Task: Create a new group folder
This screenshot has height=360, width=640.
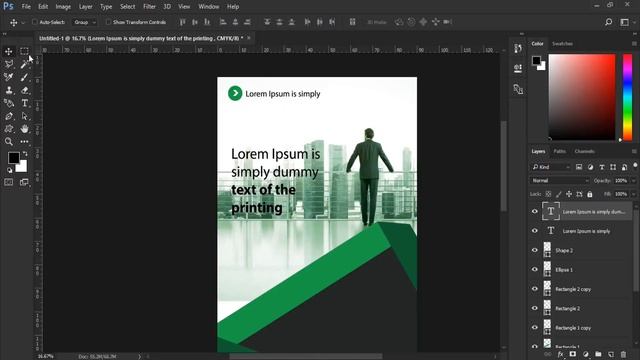Action: [598, 354]
